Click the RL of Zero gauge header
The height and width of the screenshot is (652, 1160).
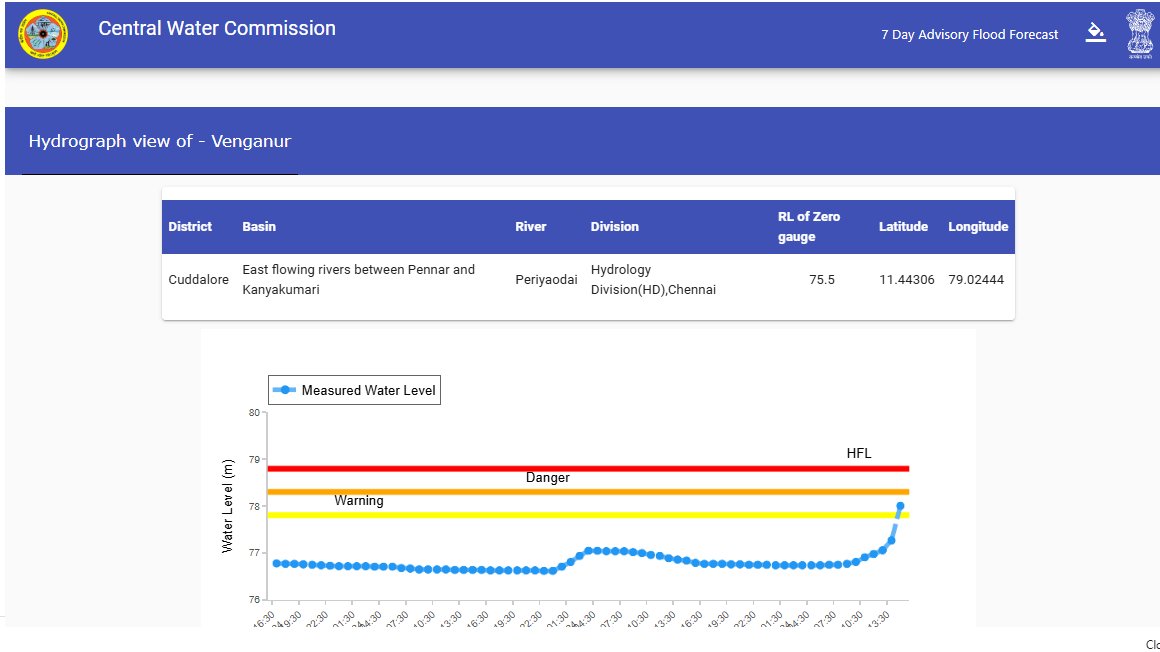click(809, 226)
